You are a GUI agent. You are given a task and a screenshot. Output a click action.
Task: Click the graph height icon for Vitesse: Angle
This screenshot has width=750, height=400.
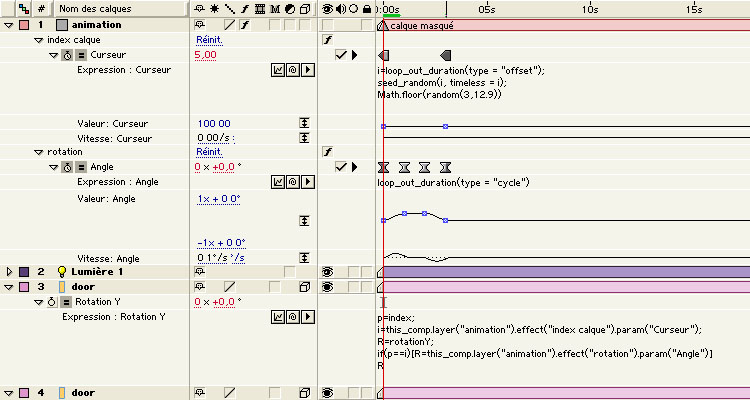point(304,258)
